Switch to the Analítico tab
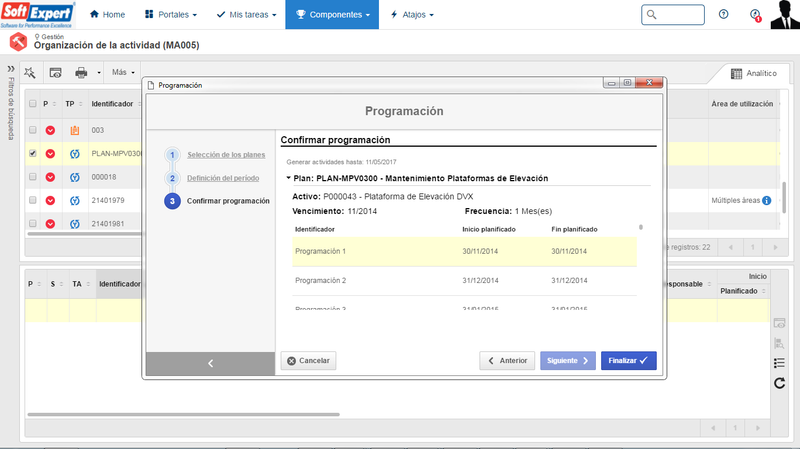 tap(754, 73)
